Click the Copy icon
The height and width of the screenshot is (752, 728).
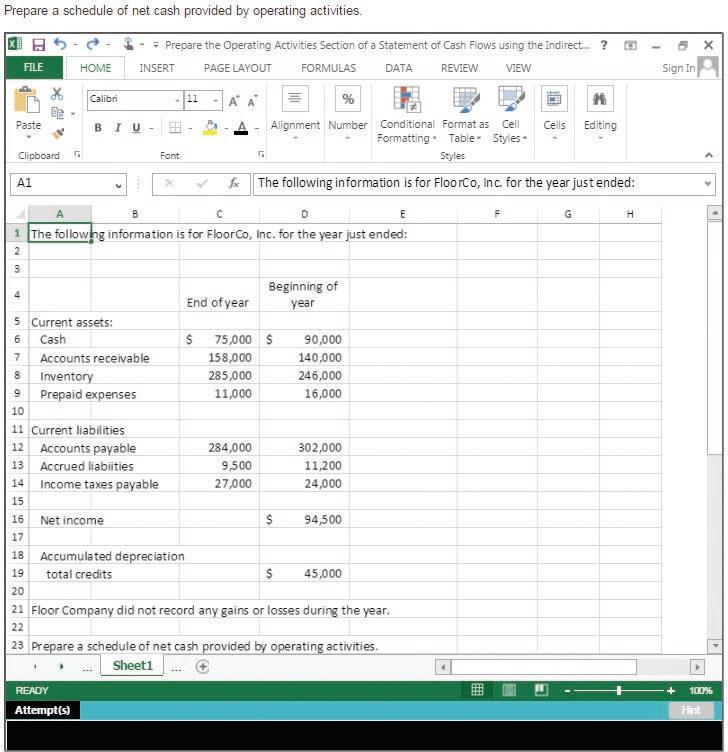(x=57, y=113)
